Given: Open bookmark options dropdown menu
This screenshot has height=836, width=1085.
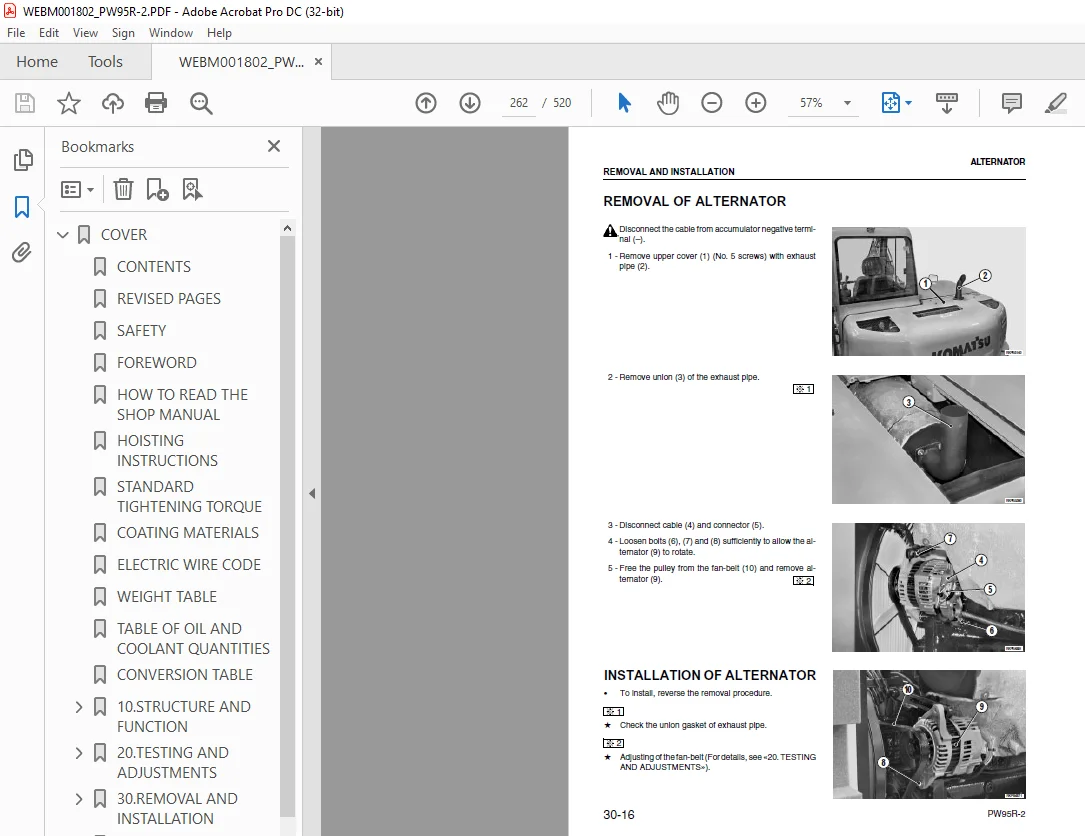Looking at the screenshot, I should click(x=78, y=189).
